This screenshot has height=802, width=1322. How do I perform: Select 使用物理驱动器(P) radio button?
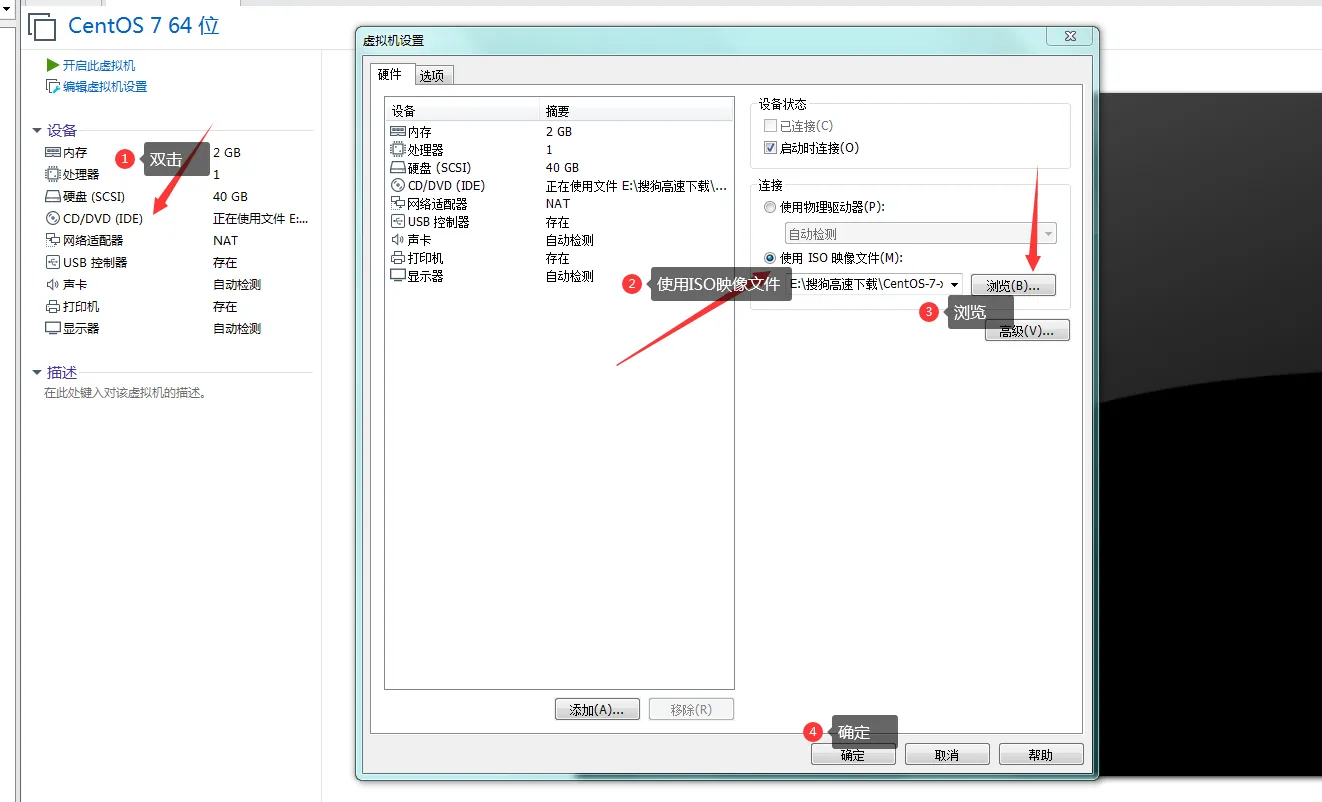(x=769, y=208)
